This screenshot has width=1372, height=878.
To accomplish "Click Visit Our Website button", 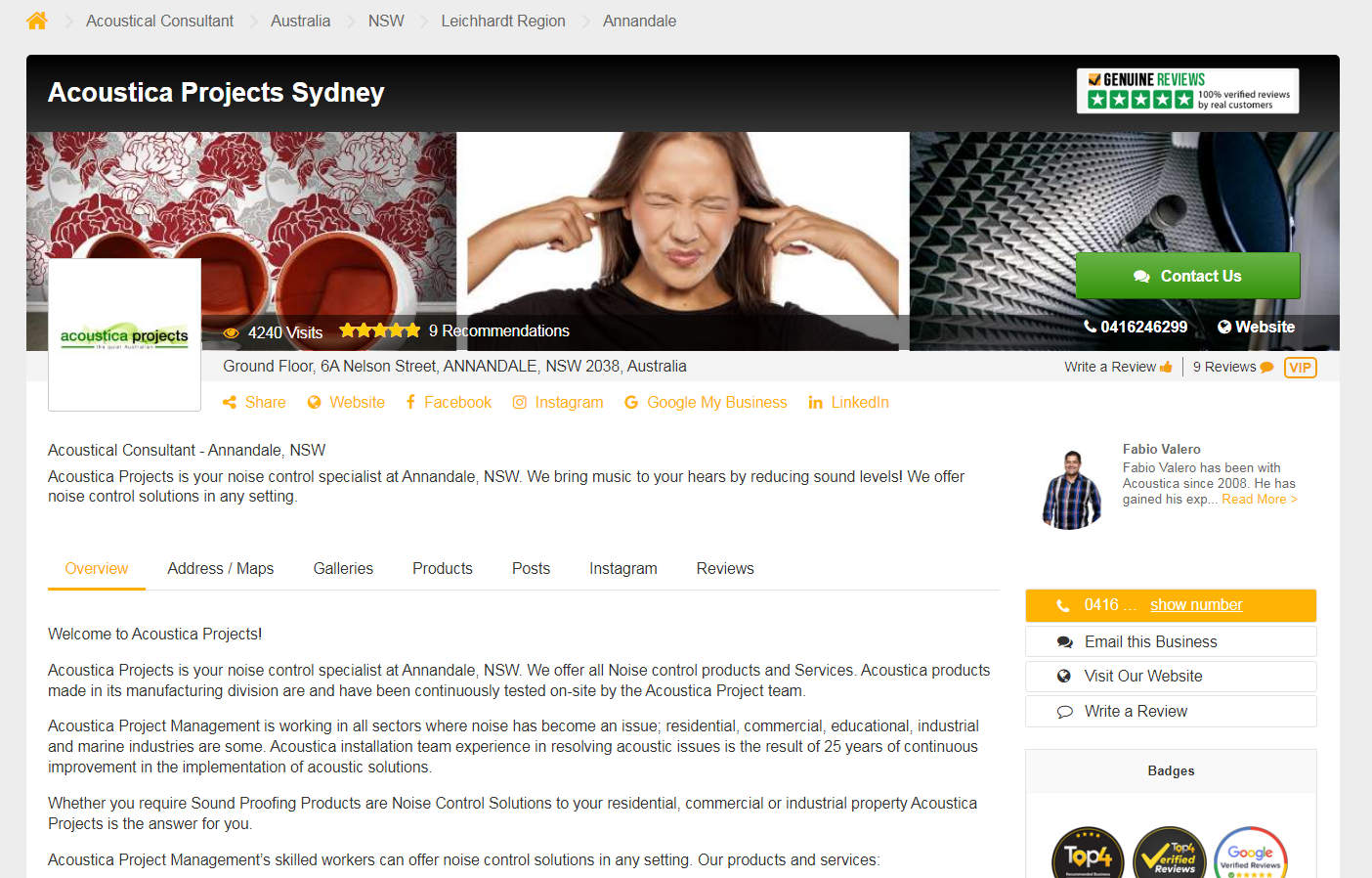I will [x=1171, y=677].
